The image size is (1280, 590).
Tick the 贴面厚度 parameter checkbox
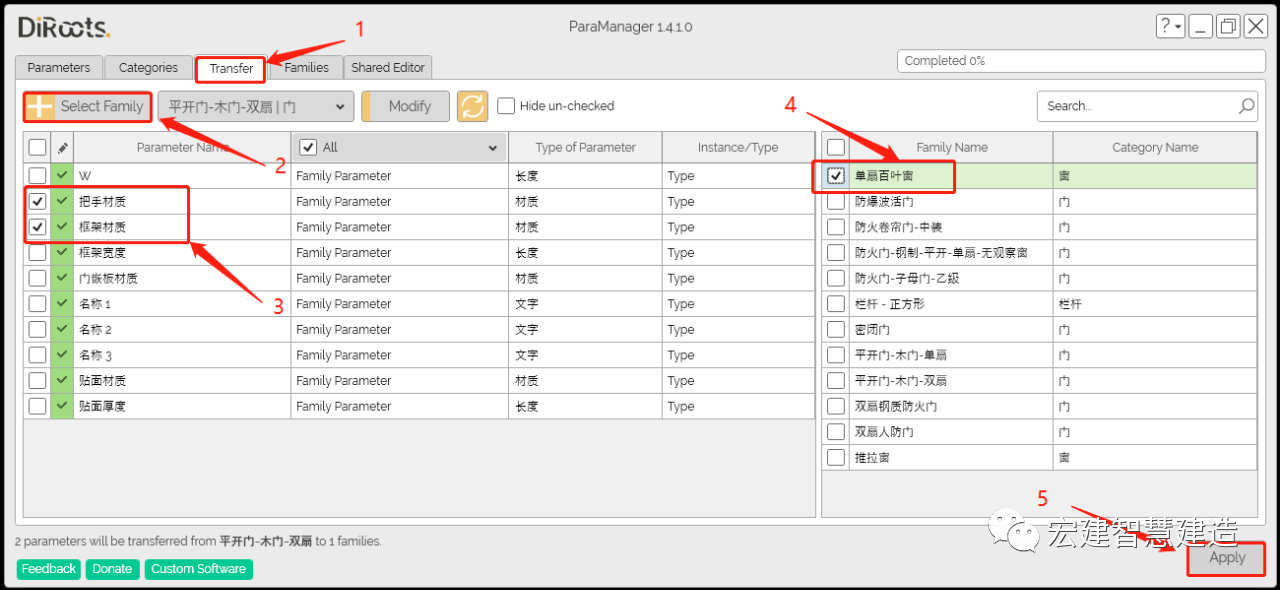pyautogui.click(x=37, y=407)
